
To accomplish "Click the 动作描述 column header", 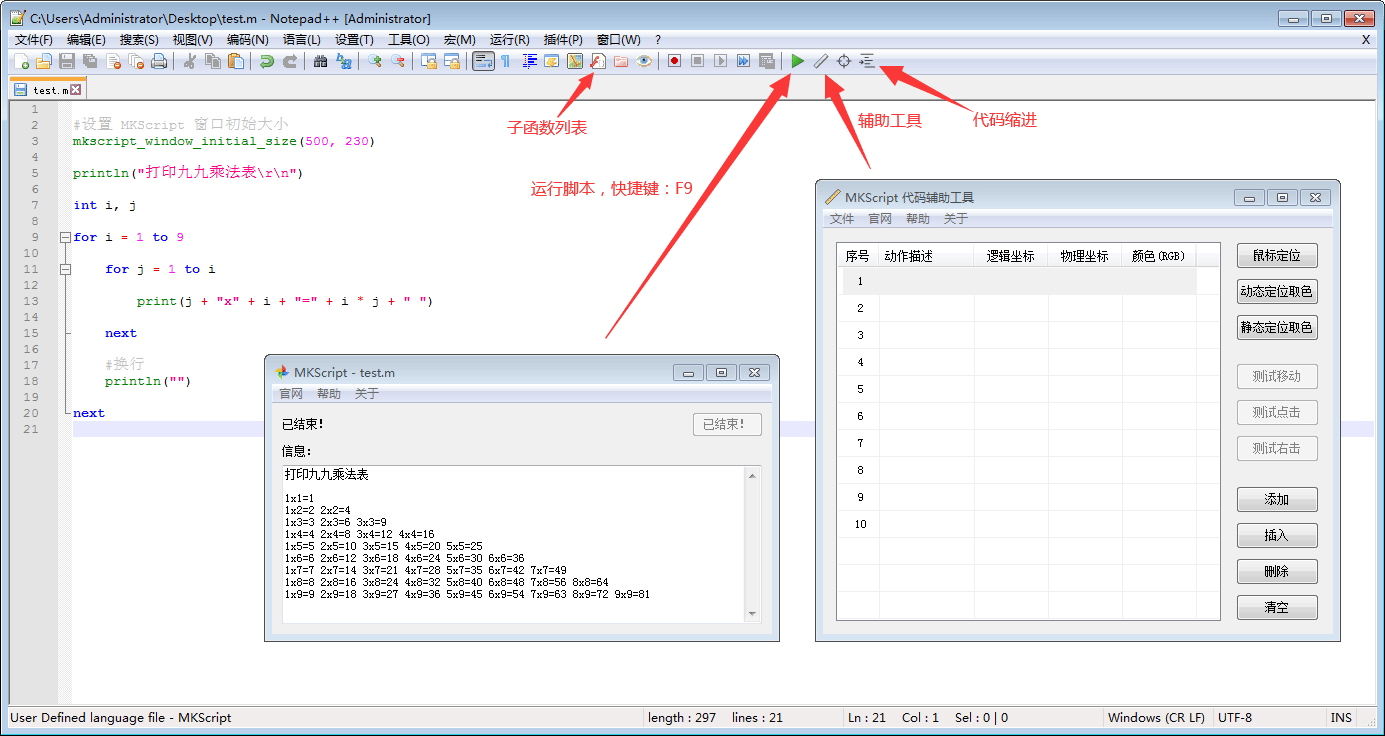I will pos(927,256).
